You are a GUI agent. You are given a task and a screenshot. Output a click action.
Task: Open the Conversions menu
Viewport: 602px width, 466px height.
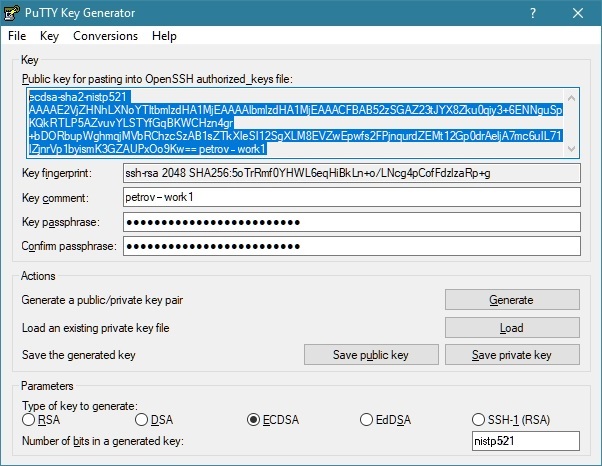coord(105,36)
